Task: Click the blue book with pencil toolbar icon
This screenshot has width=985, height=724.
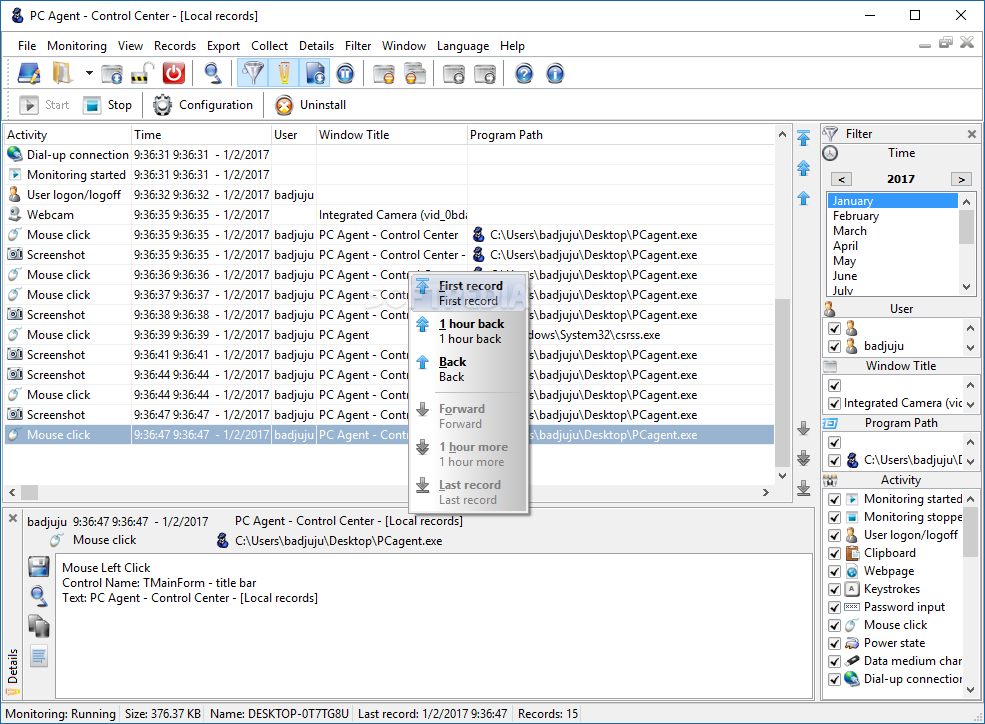Action: tap(29, 73)
